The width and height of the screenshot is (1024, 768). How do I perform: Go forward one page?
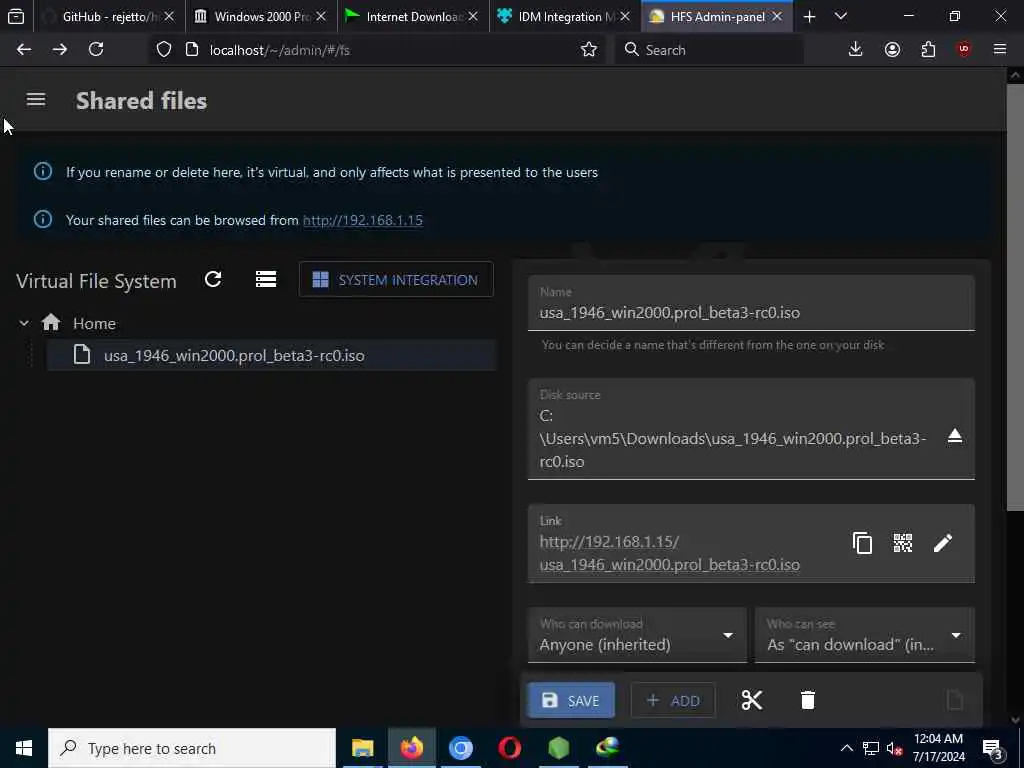point(60,49)
